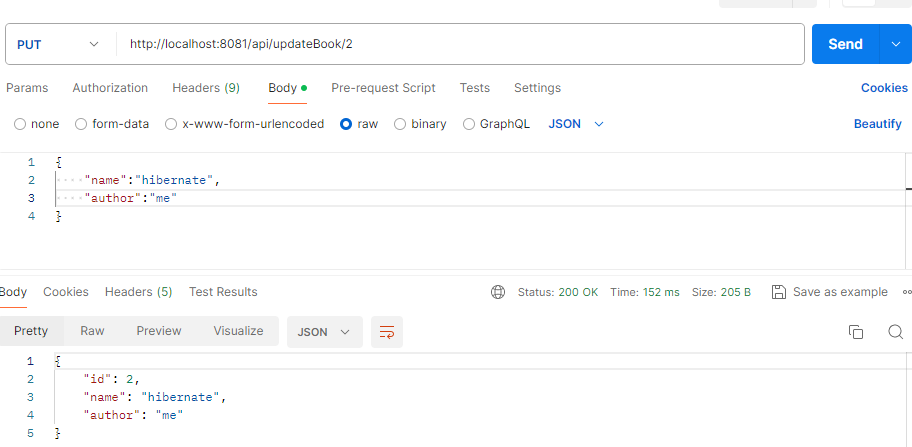Click the word wrap icon in response toolbar
The height and width of the screenshot is (447, 912).
coord(387,332)
